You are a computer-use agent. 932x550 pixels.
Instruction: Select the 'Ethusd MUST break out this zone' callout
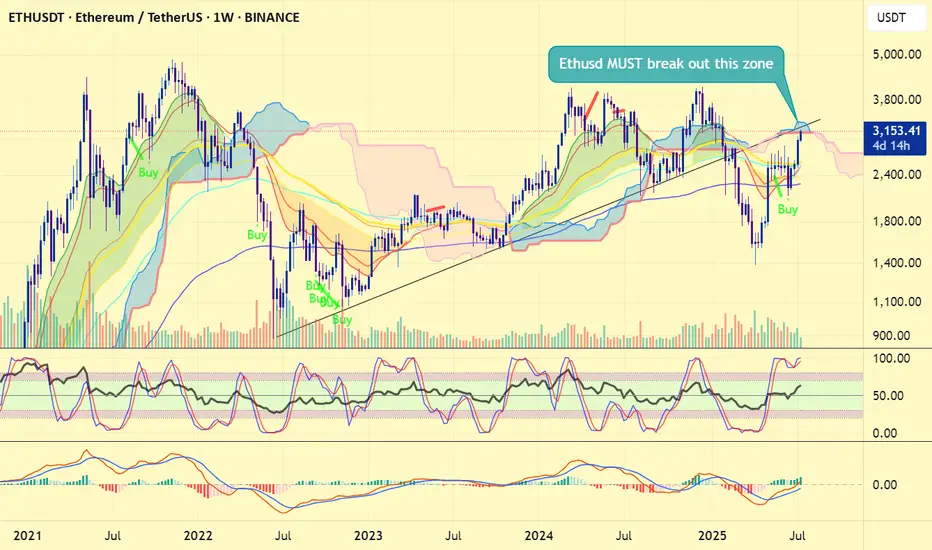[x=666, y=64]
